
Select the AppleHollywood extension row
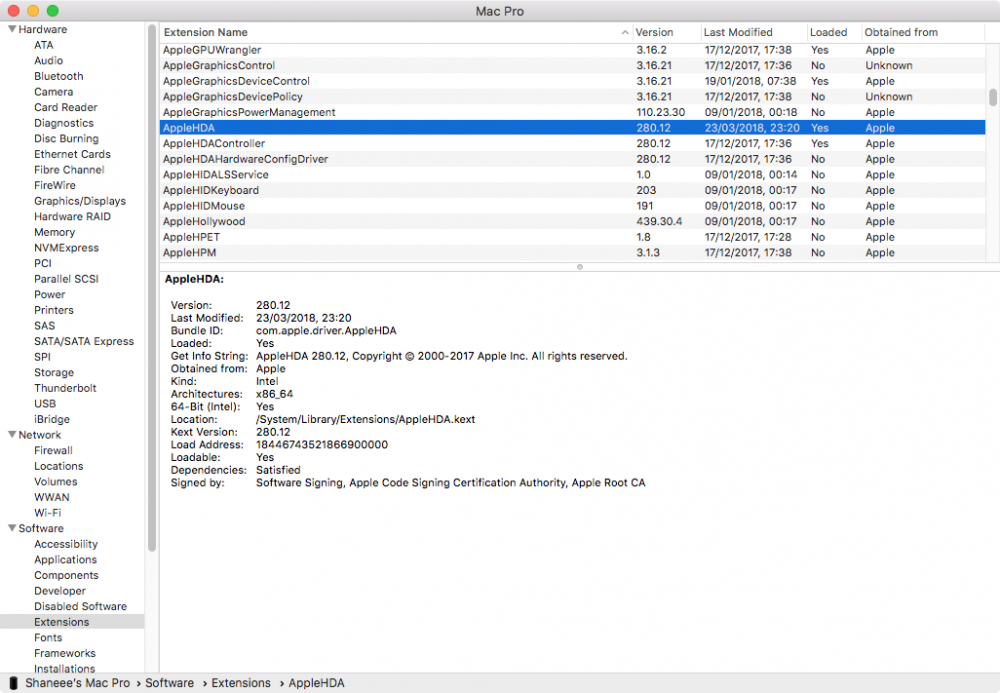tap(572, 222)
